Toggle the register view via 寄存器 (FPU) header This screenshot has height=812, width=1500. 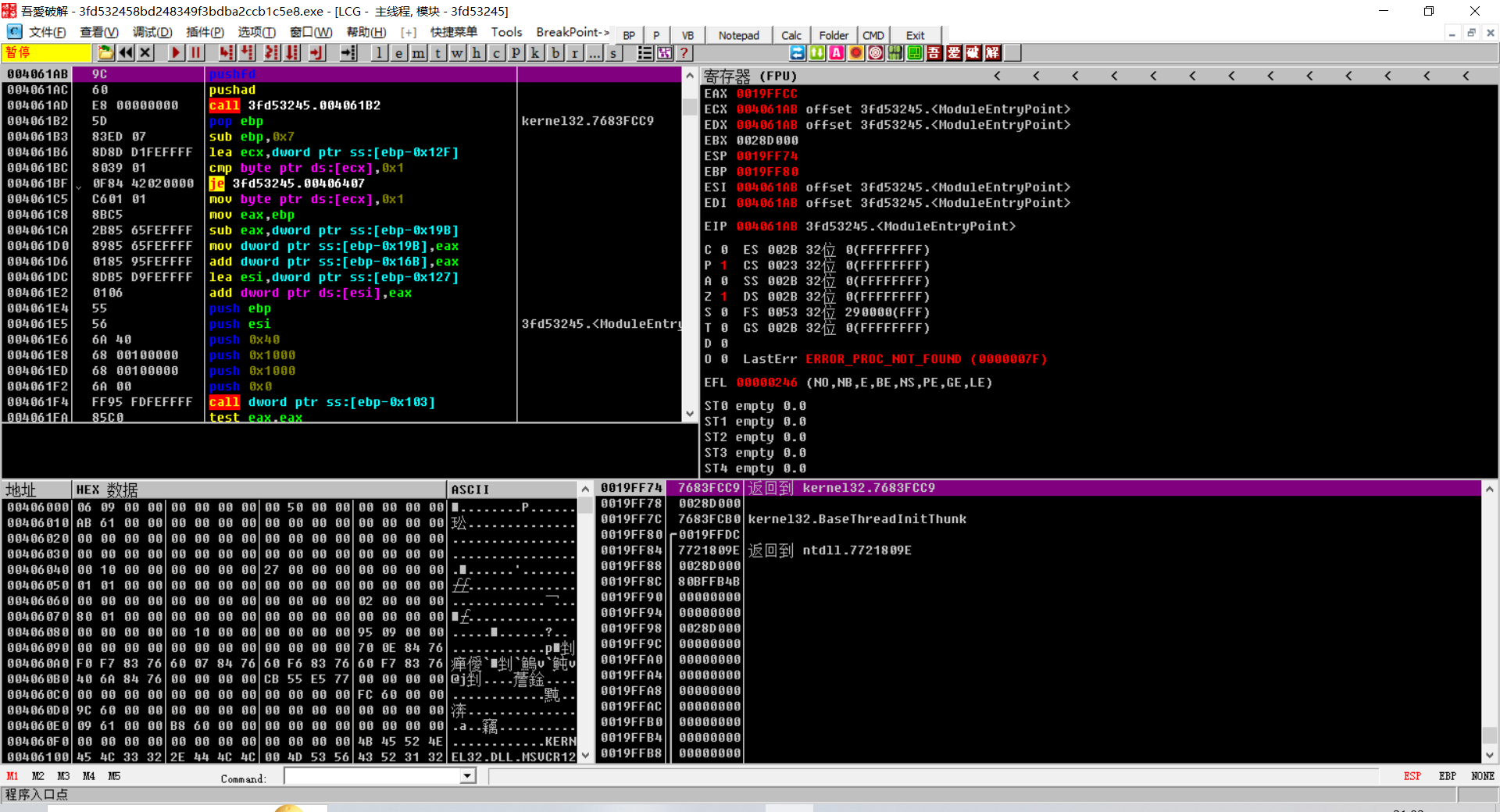[x=750, y=76]
